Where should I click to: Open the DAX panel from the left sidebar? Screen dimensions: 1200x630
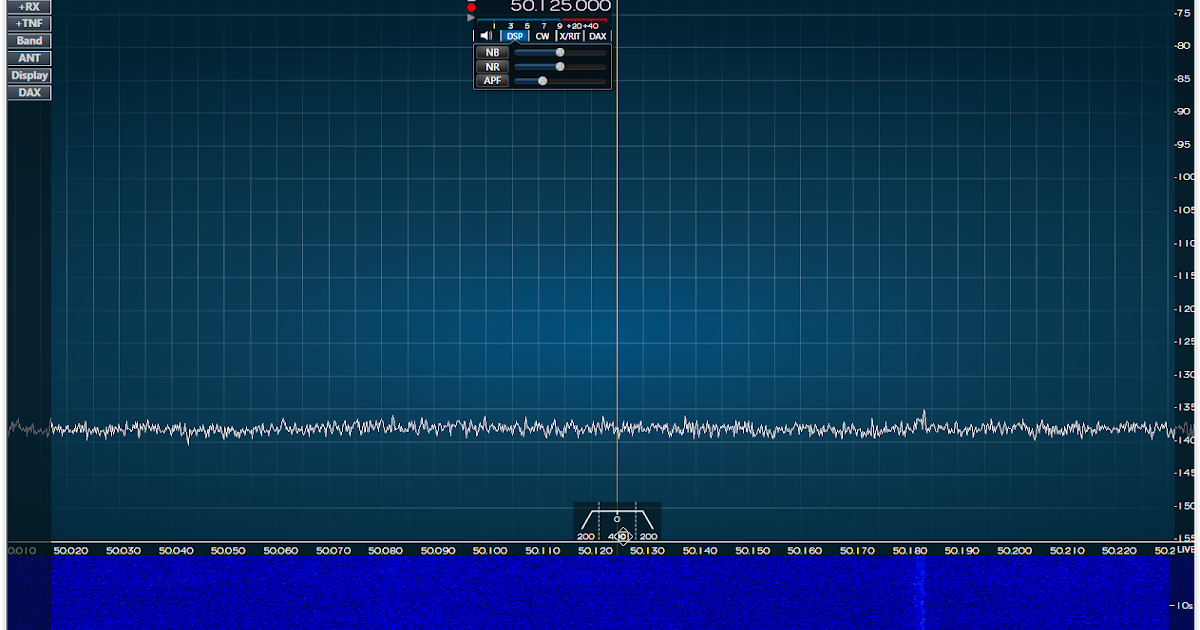pos(27,91)
